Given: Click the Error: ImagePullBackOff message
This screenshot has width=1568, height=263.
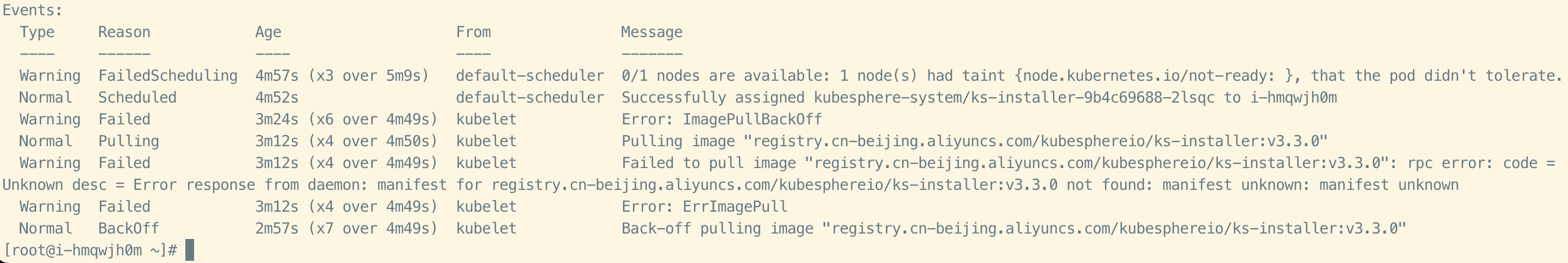Looking at the screenshot, I should click(x=722, y=119).
